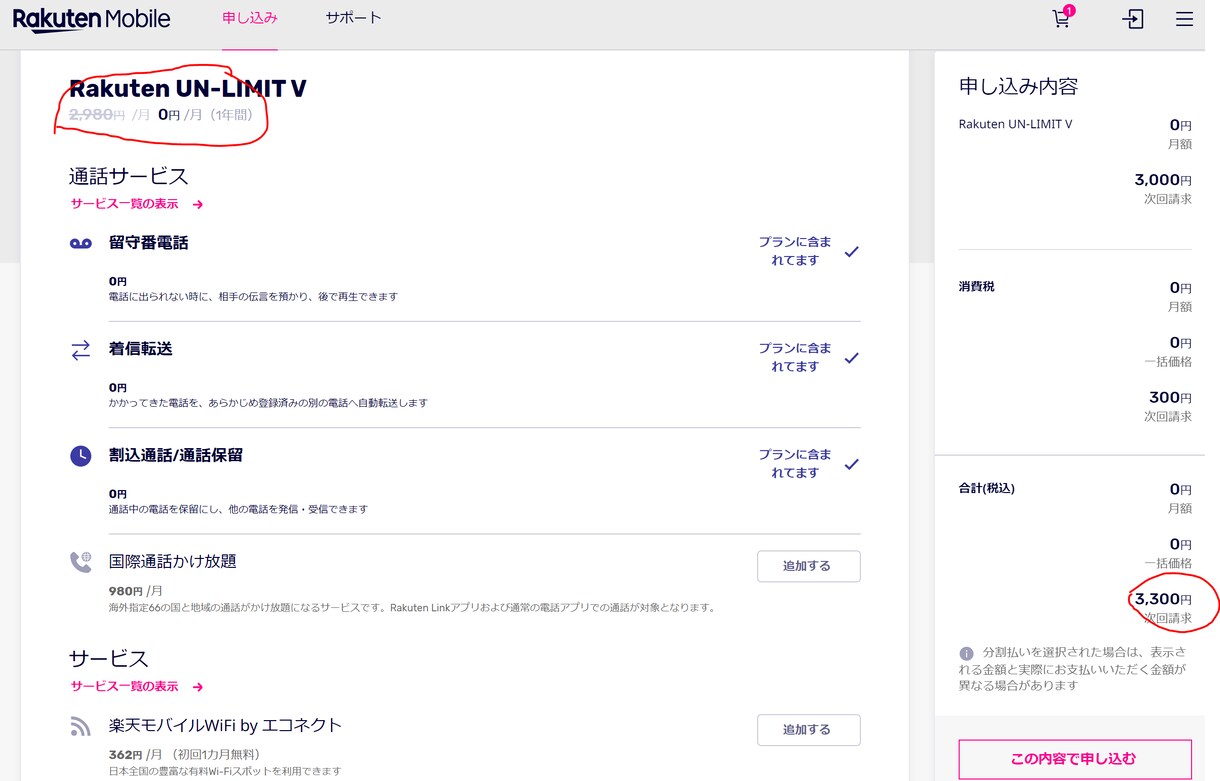The image size is (1220, 781).
Task: Click the 申し込み内容 summary heading
Action: pyautogui.click(x=1018, y=87)
